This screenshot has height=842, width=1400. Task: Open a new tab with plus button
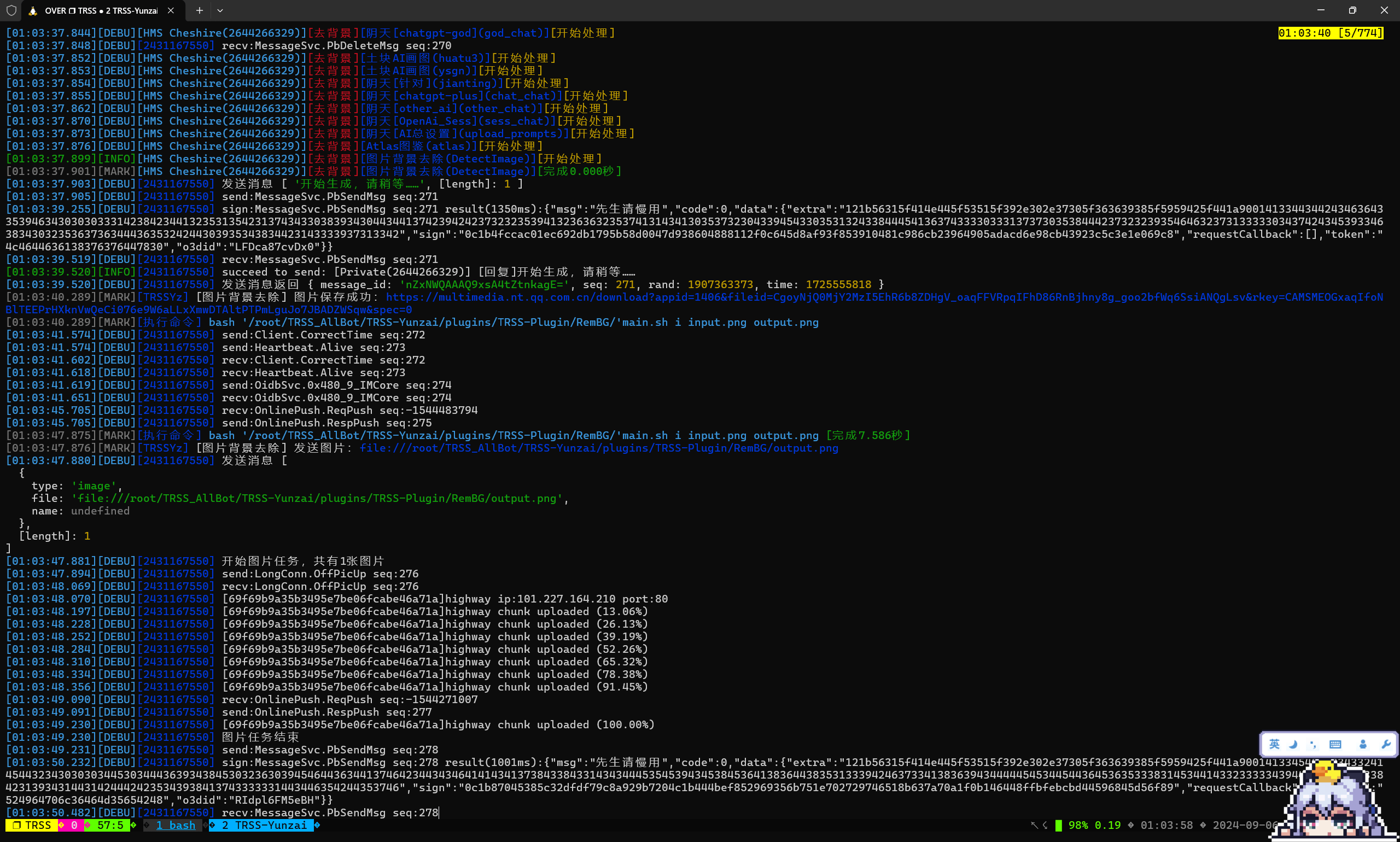(x=199, y=10)
